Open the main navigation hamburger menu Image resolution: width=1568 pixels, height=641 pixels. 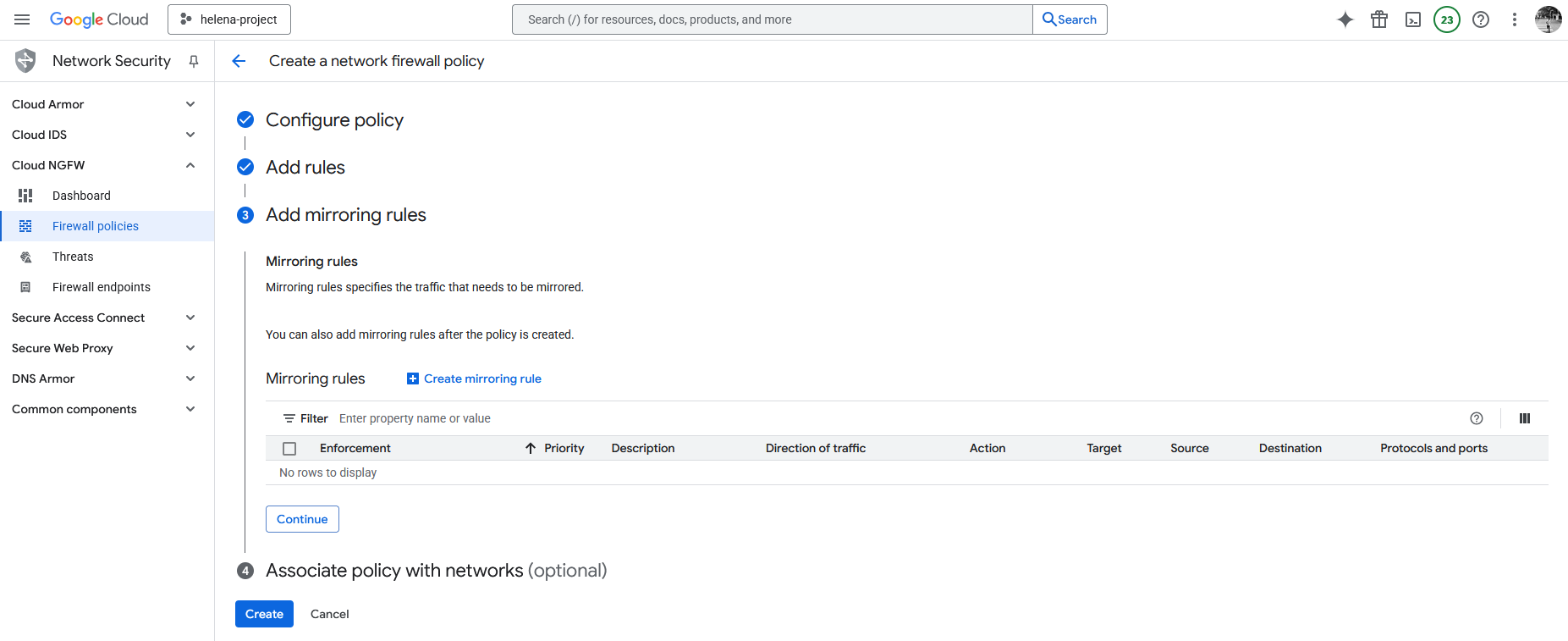coord(22,19)
